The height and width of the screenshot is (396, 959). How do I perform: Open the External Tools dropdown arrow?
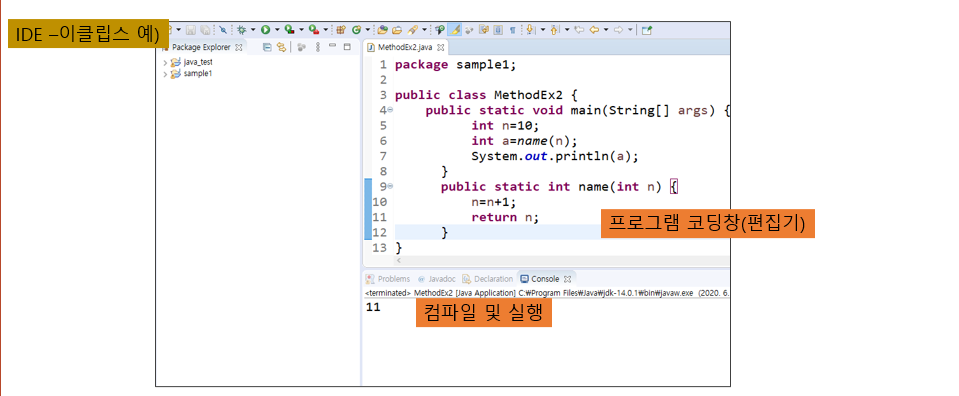(326, 29)
